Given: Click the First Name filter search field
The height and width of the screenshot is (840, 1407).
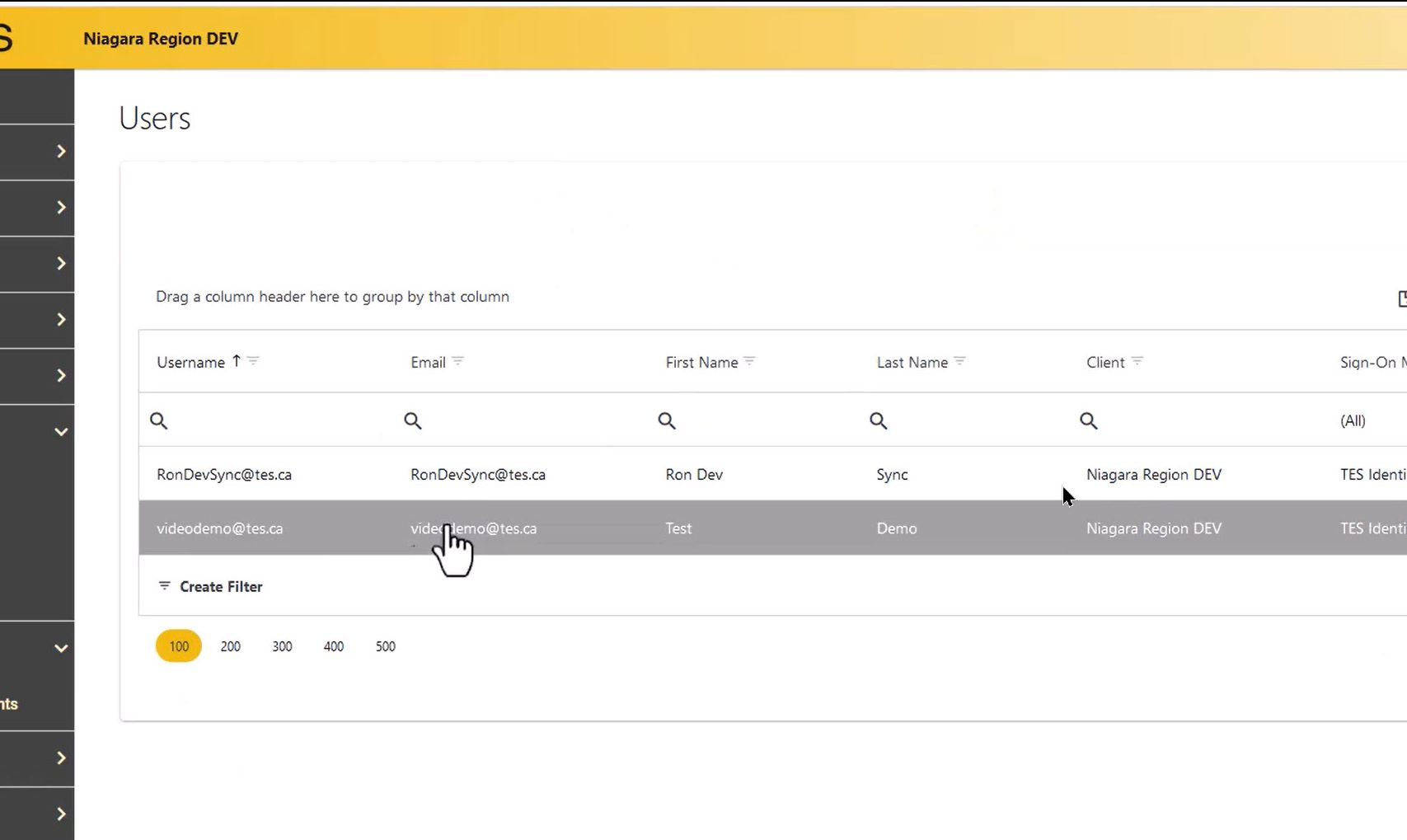Looking at the screenshot, I should (758, 421).
